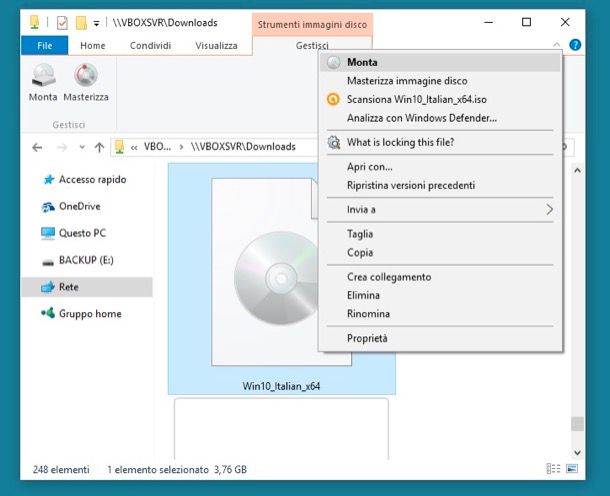Click the address bar folder icon

[x=119, y=147]
